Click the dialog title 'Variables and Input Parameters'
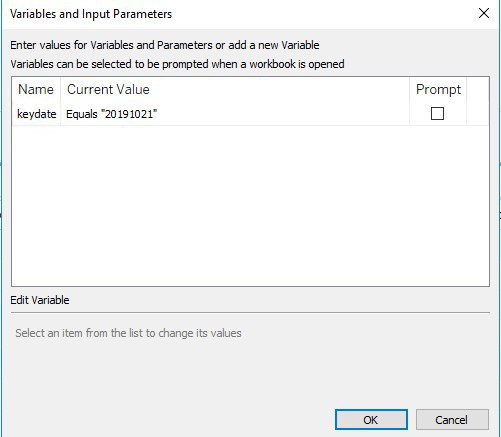Image resolution: width=501 pixels, height=437 pixels. click(91, 14)
